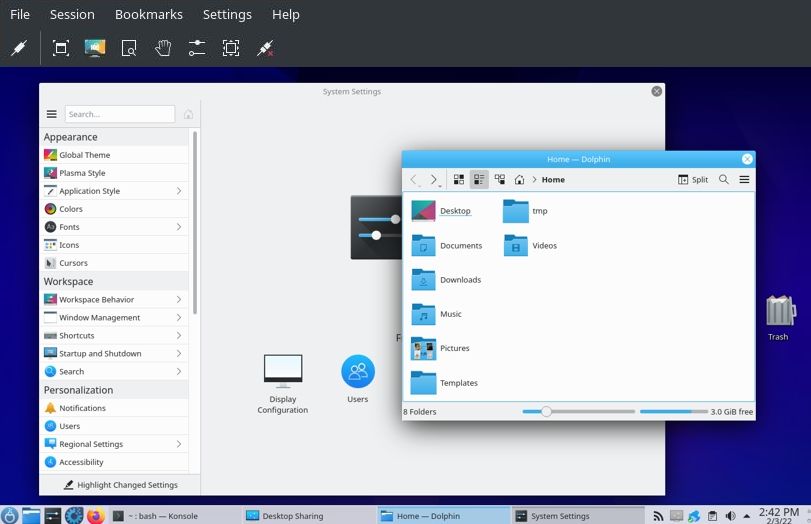Click the KRDC new connection plug icon
The width and height of the screenshot is (811, 524).
18,48
